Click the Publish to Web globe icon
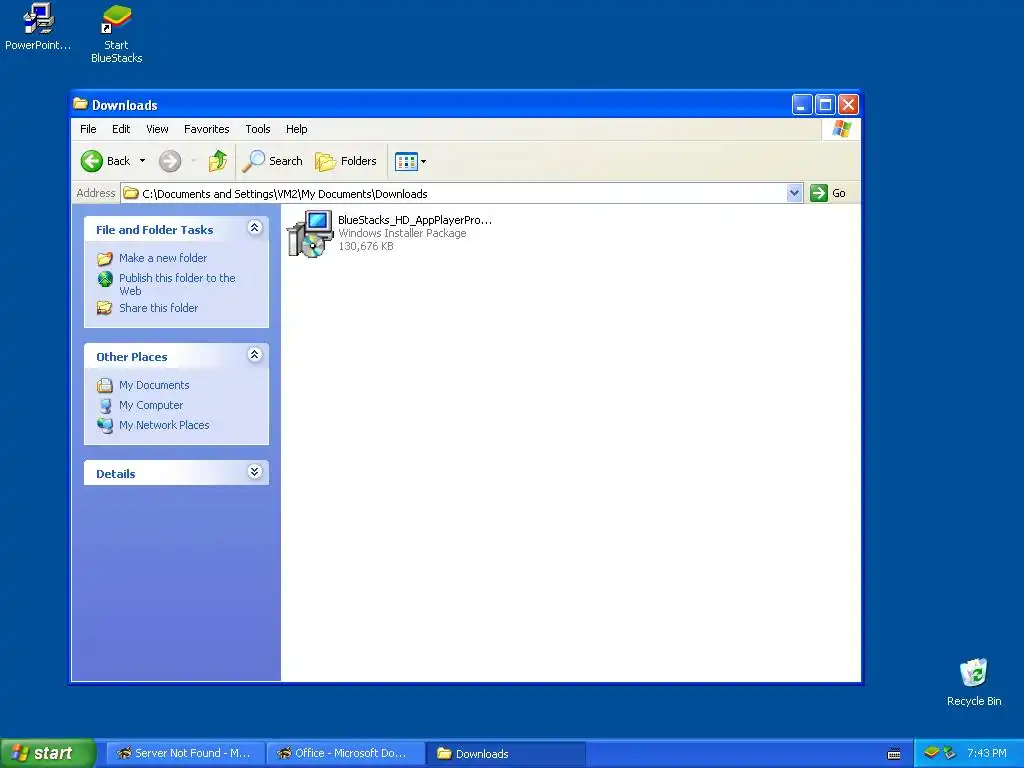Screen dimensions: 1024x768 coord(104,279)
